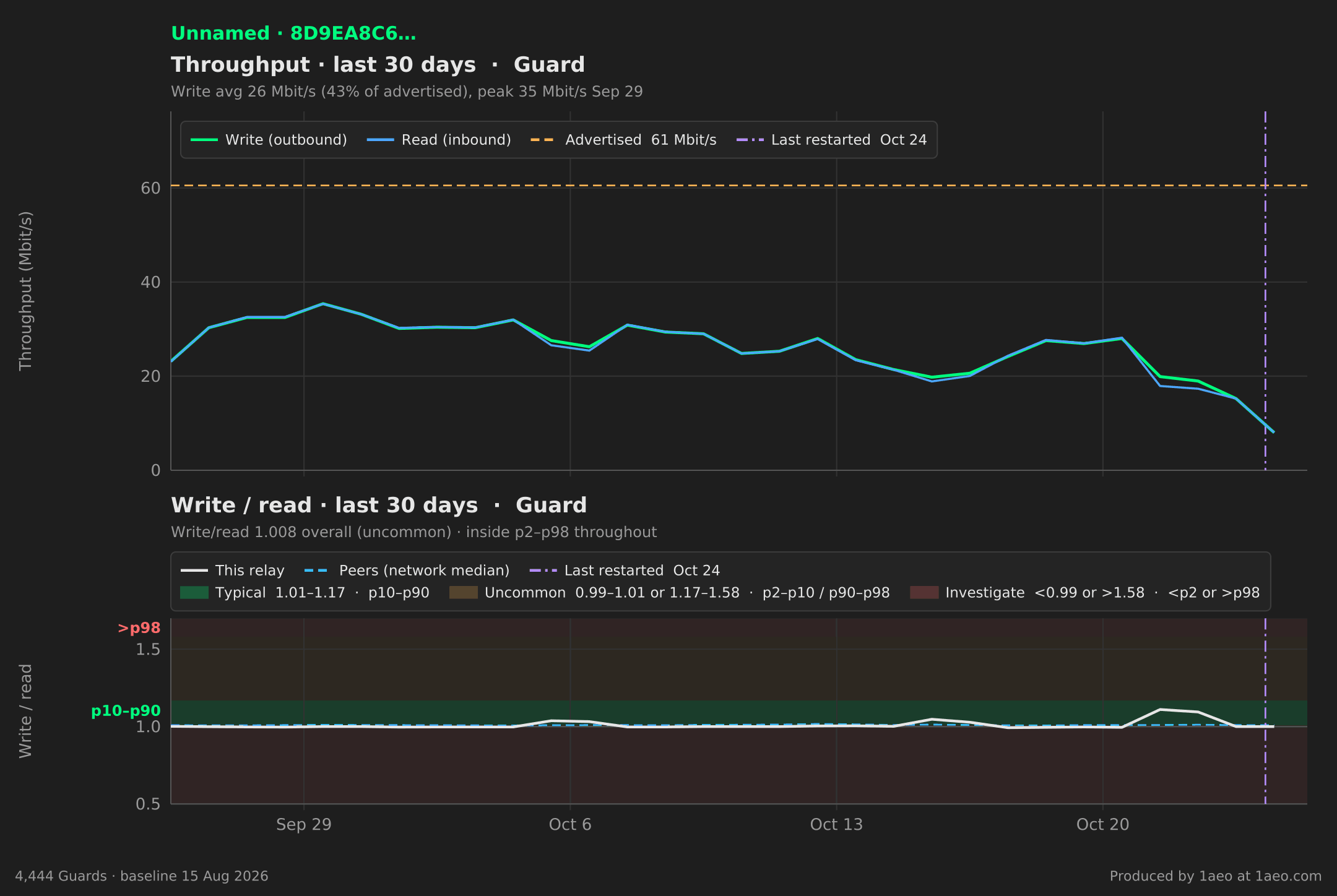Viewport: 1337px width, 896px height.
Task: Click the 'Typical 1.01–1.17 · p10–p90' legend text
Action: pyautogui.click(x=322, y=593)
